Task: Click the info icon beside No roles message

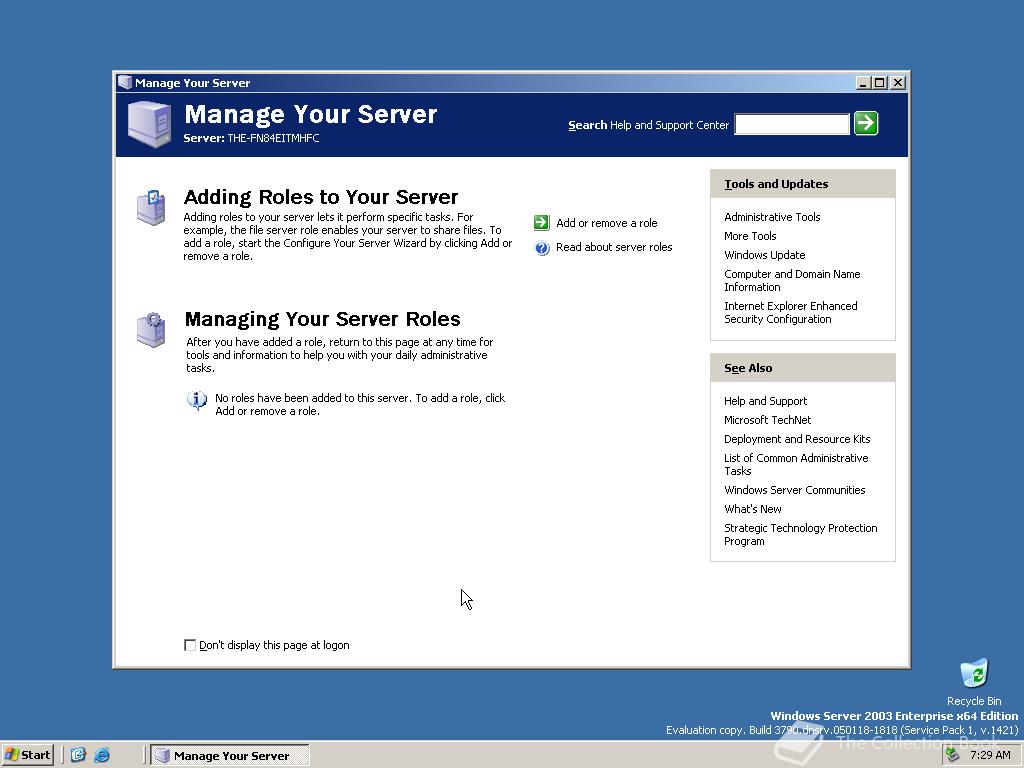Action: pos(197,400)
